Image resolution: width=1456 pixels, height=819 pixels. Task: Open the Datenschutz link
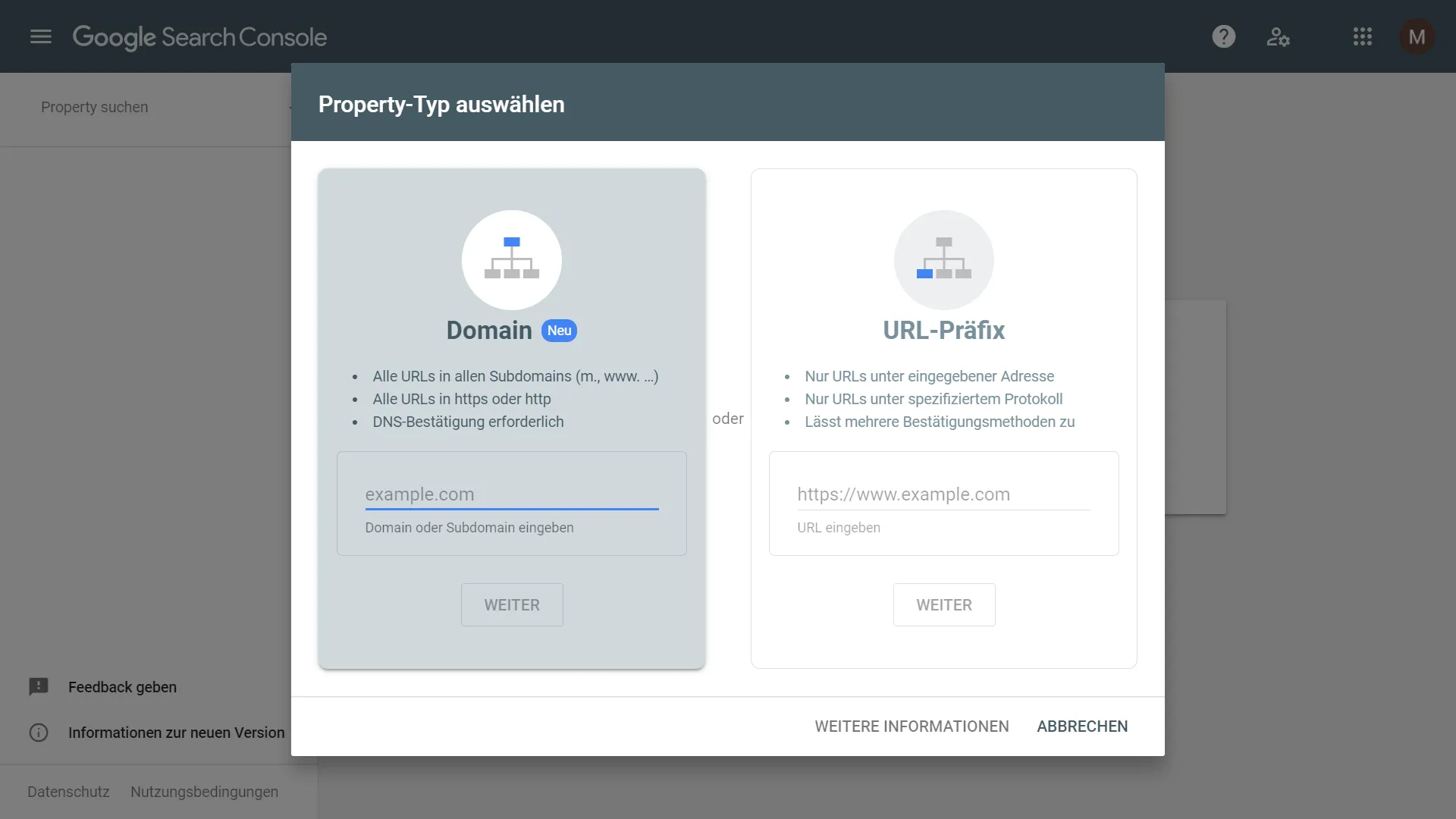tap(68, 792)
